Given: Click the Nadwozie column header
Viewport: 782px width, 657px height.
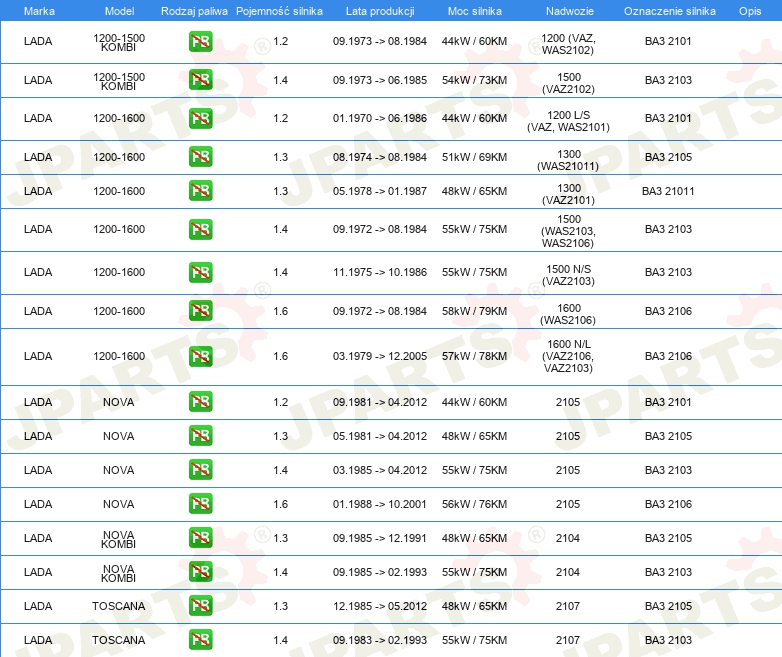Looking at the screenshot, I should (x=570, y=11).
